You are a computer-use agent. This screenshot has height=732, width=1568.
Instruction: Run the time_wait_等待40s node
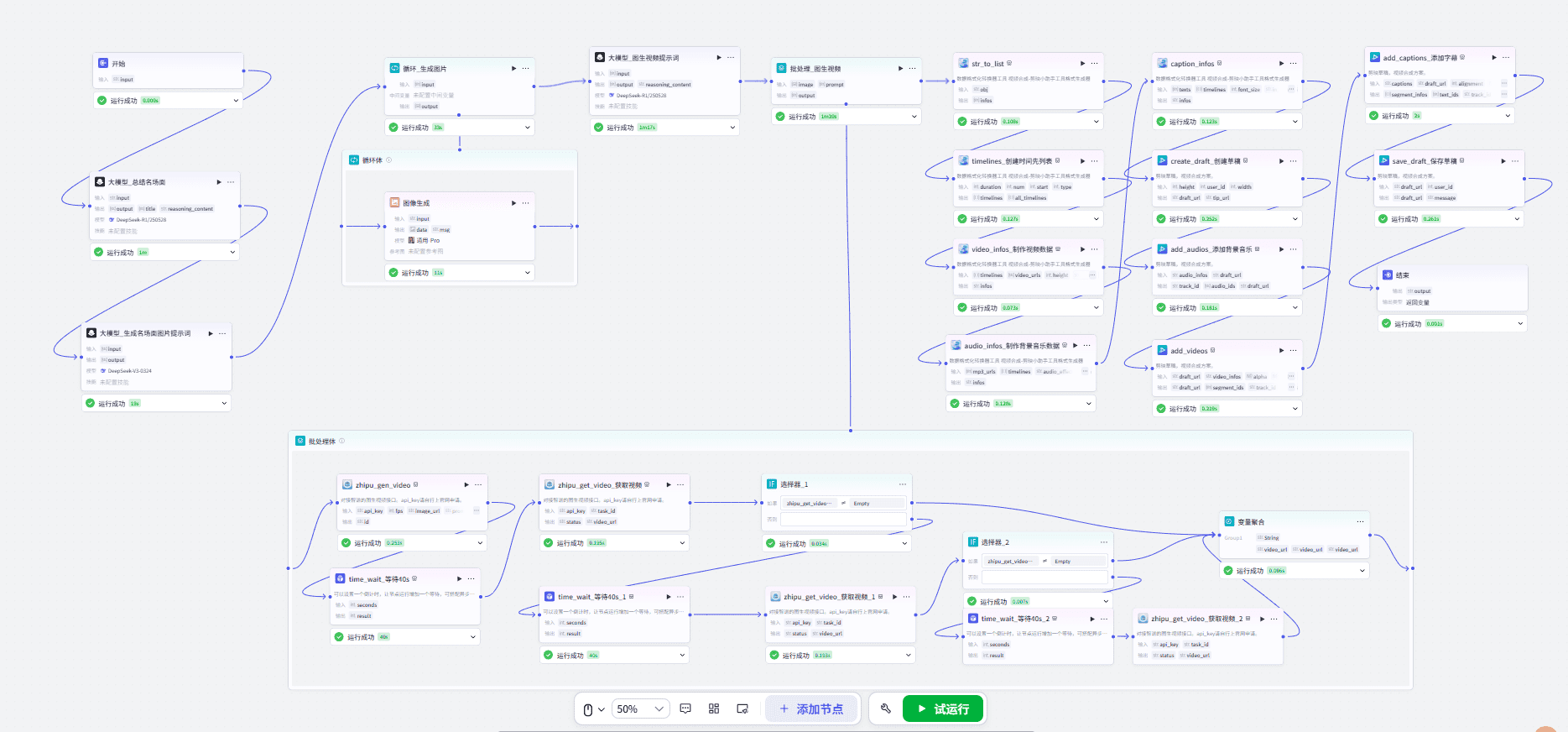pos(459,579)
